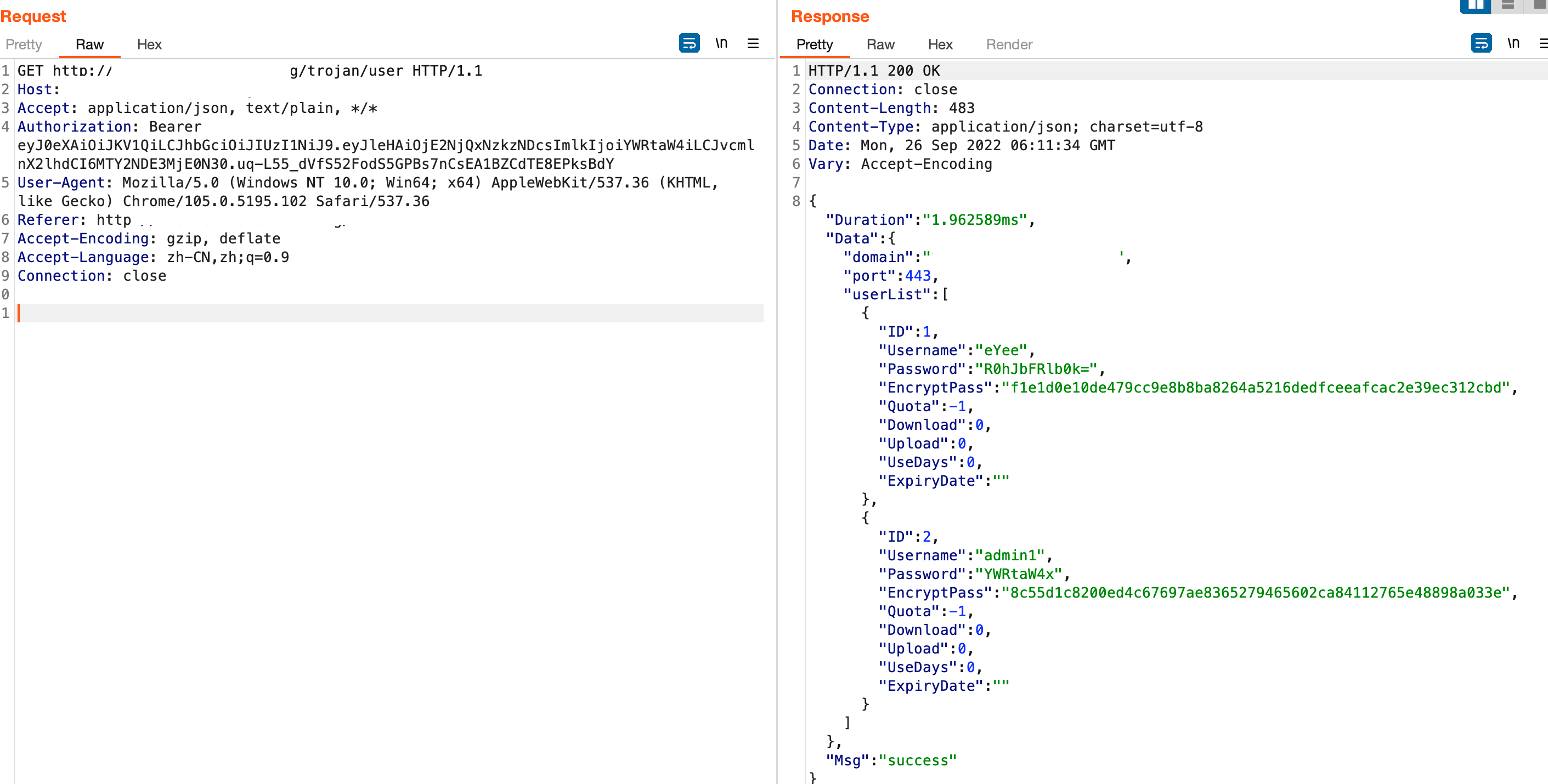Open Response Hex tab
The image size is (1548, 784).
coord(940,44)
